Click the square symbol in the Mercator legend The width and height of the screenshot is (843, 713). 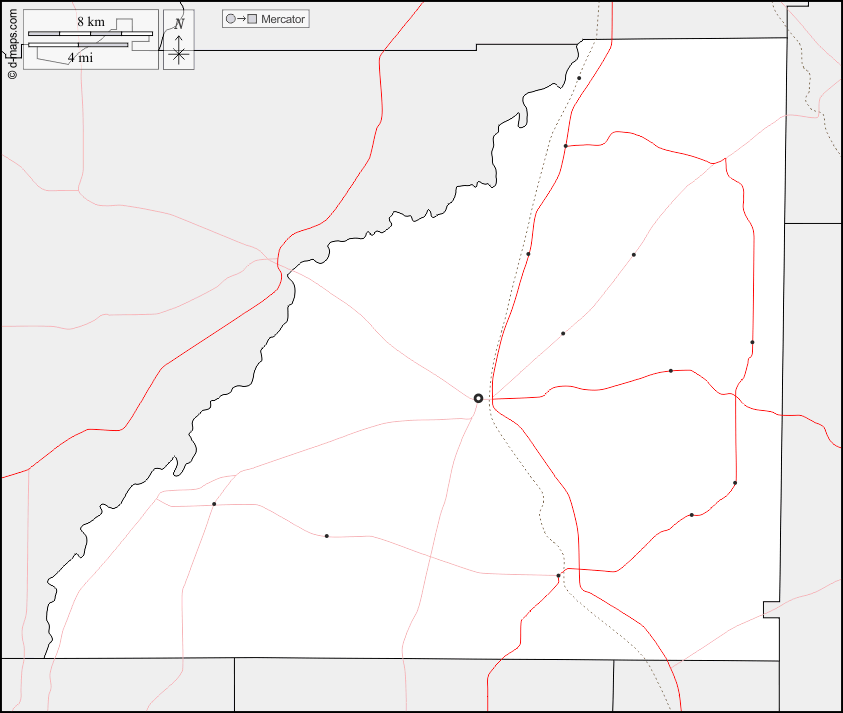(252, 19)
